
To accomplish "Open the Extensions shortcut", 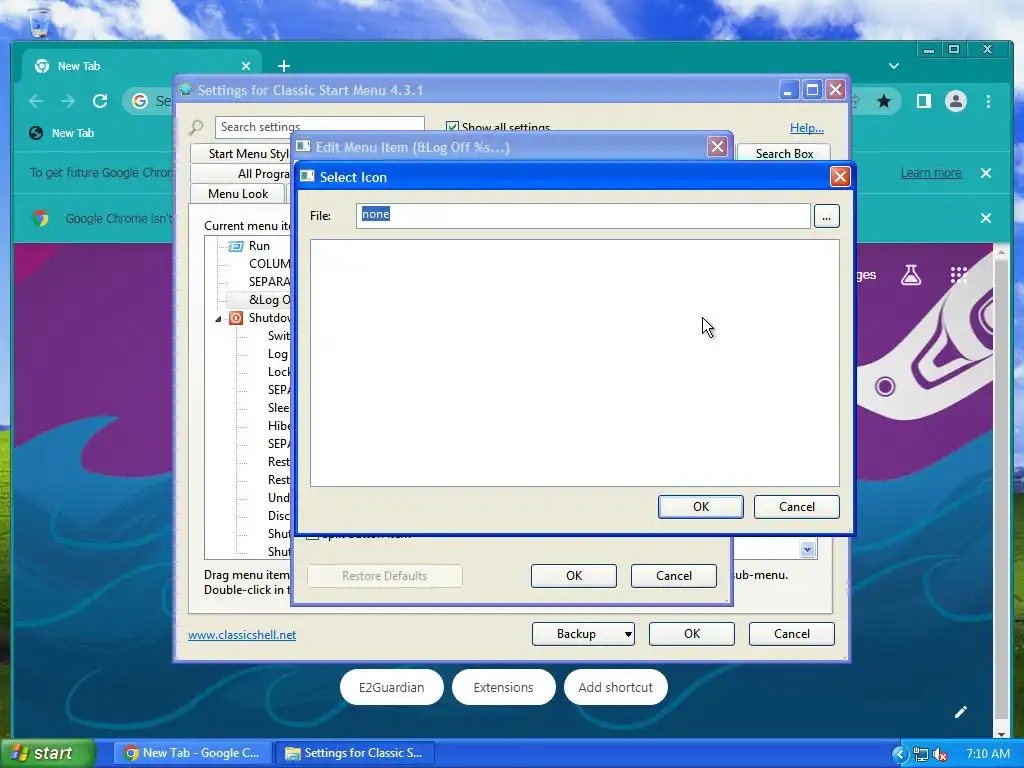I will click(x=503, y=687).
